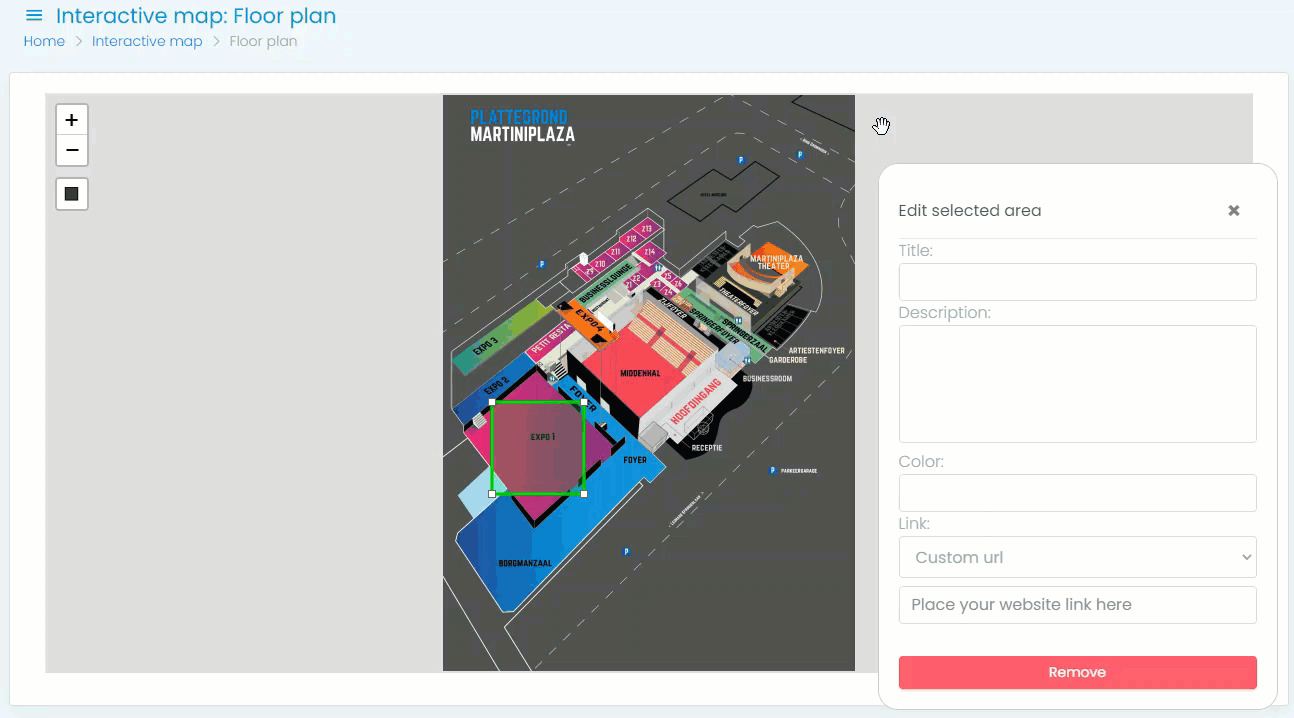
Task: Click the top-right handle of green selection
Action: pos(584,402)
